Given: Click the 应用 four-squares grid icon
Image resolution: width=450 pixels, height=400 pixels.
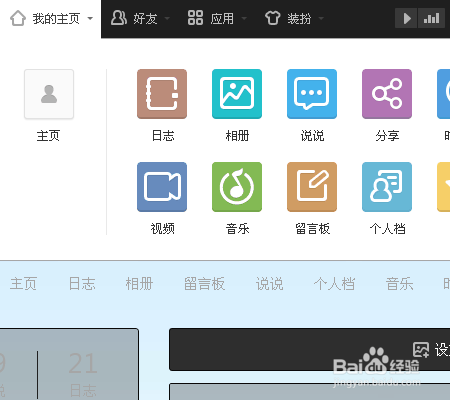Looking at the screenshot, I should pyautogui.click(x=195, y=18).
